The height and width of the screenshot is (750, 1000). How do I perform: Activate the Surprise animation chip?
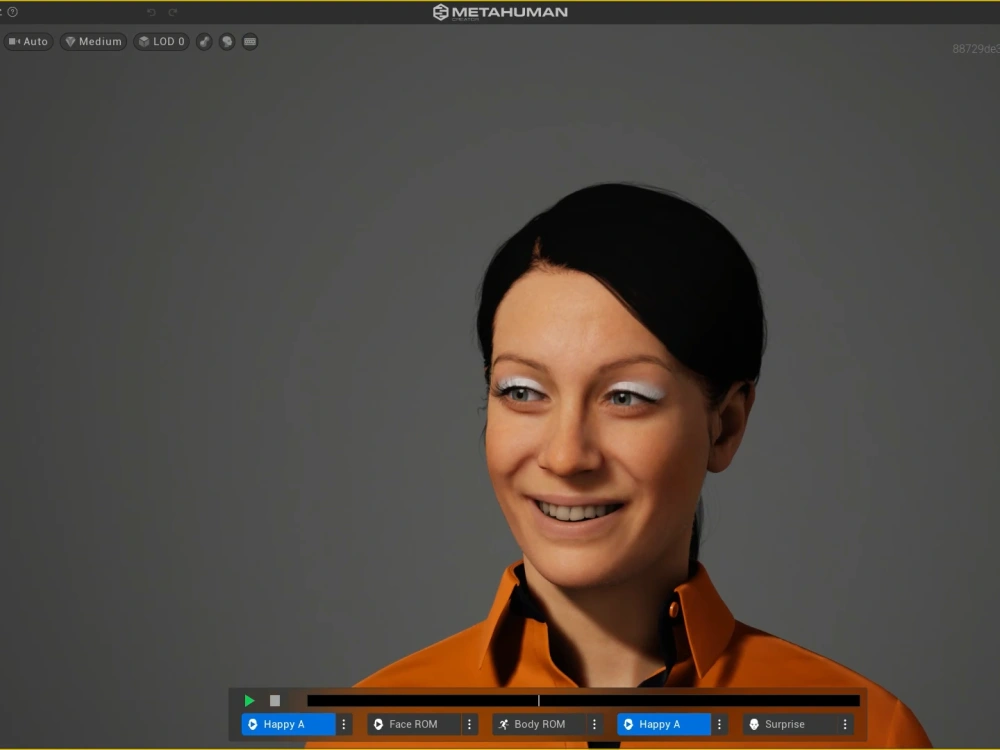pos(790,723)
